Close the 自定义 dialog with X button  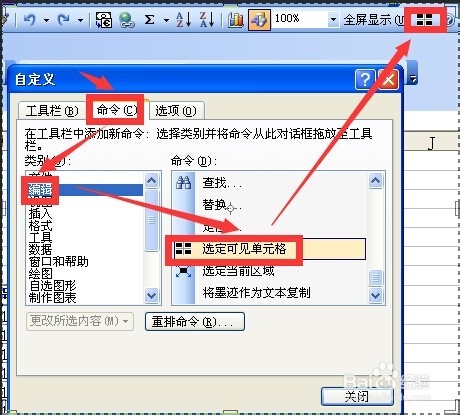(x=388, y=80)
